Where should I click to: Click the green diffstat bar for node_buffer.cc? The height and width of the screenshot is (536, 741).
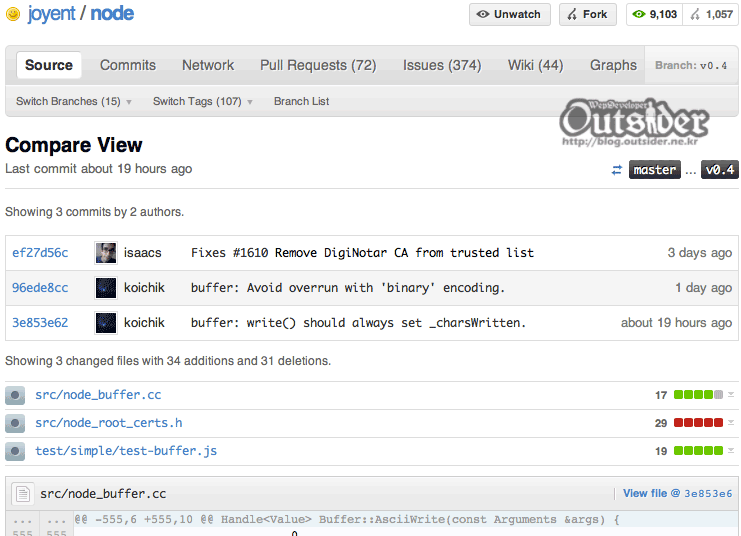(x=698, y=395)
